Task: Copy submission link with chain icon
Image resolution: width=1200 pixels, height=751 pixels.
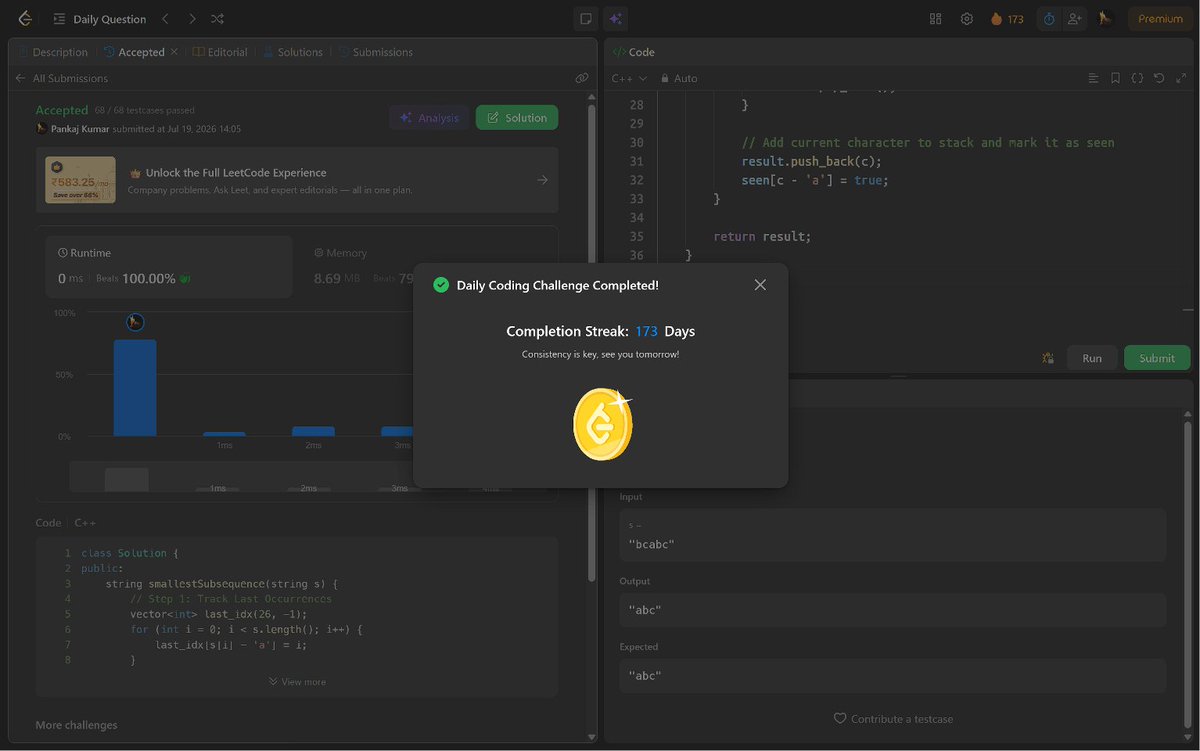Action: click(x=581, y=78)
